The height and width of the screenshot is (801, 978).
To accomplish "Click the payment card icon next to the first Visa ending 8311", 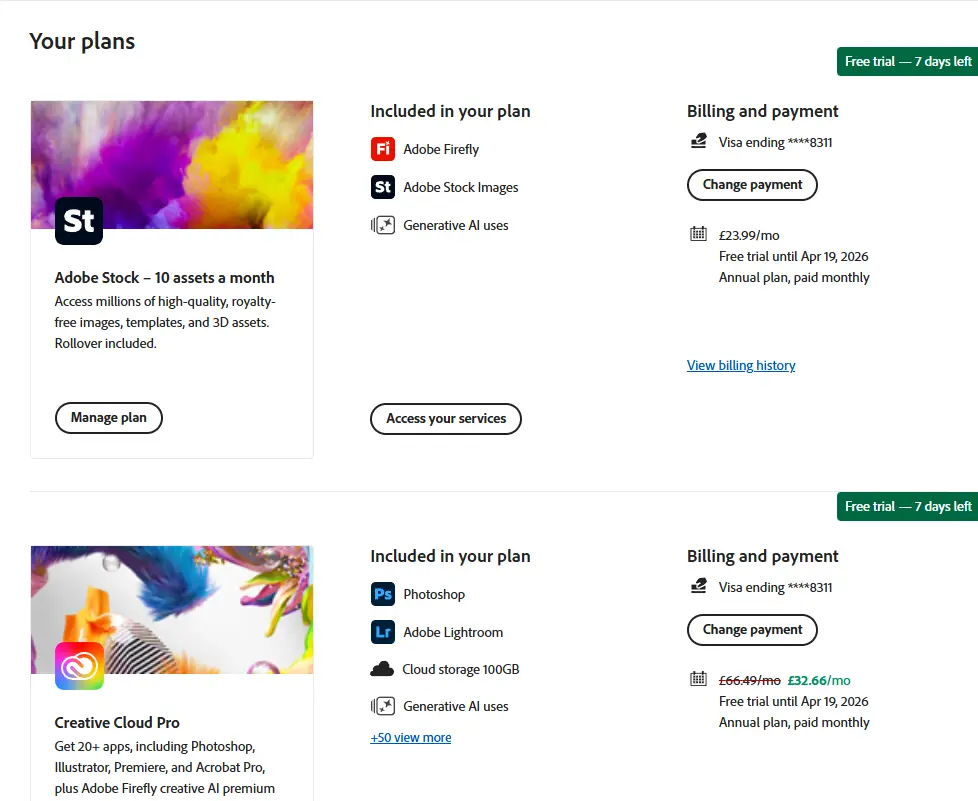I will pos(699,141).
